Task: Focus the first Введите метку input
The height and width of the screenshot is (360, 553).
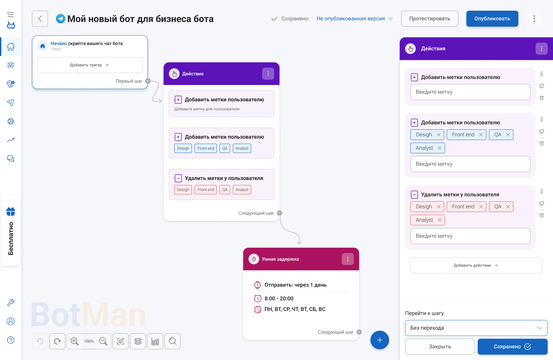Action: (470, 92)
